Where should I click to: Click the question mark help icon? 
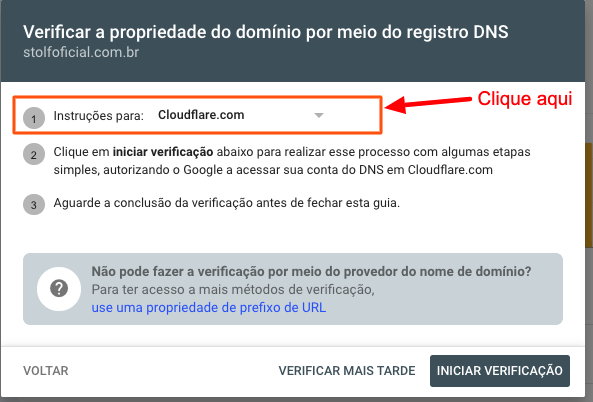coord(59,289)
